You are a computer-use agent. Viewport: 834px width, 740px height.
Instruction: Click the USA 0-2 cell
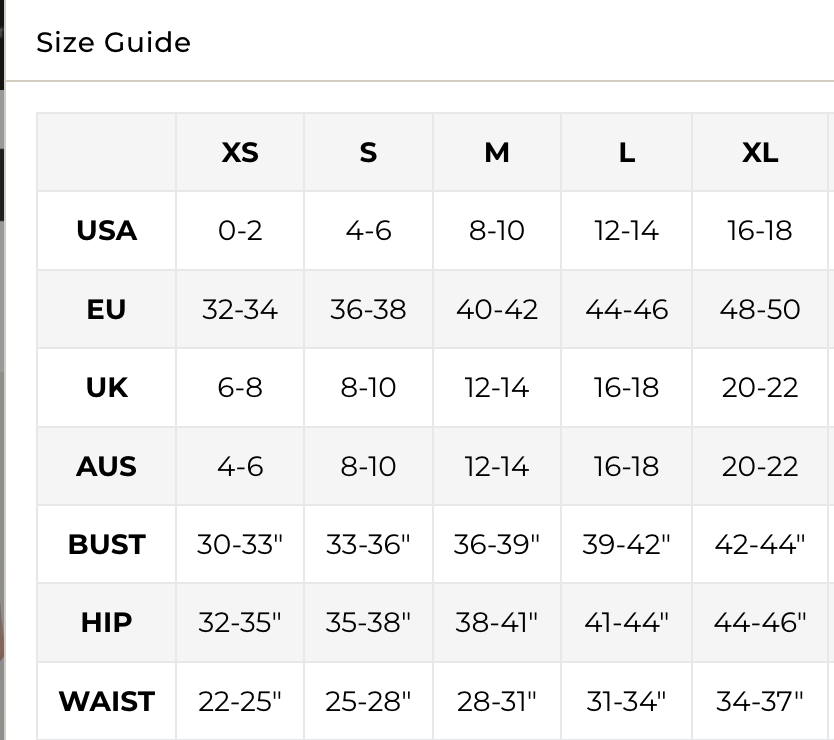[240, 230]
